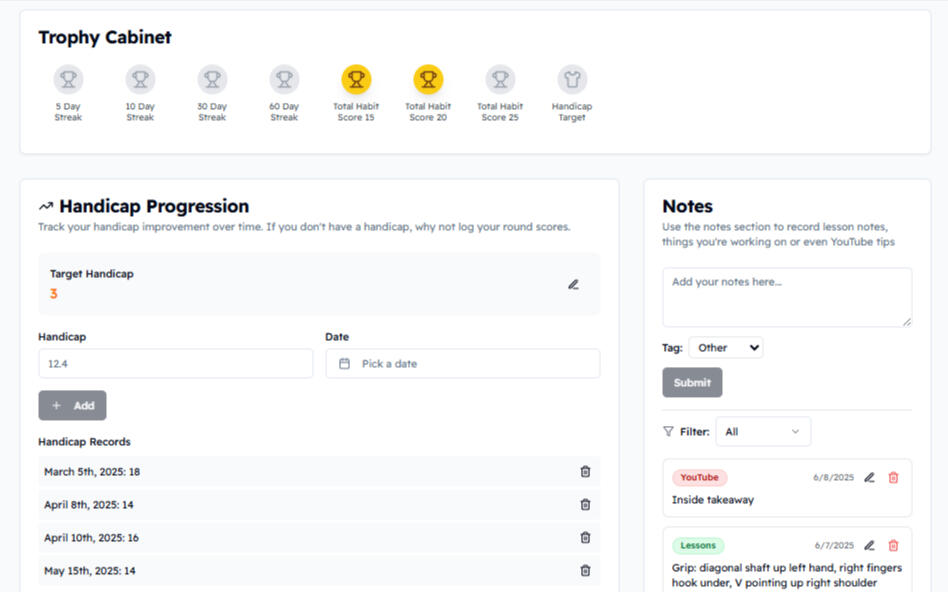Click the Total Habit Score 15 gold trophy
Viewport: 948px width, 592px height.
coord(356,80)
